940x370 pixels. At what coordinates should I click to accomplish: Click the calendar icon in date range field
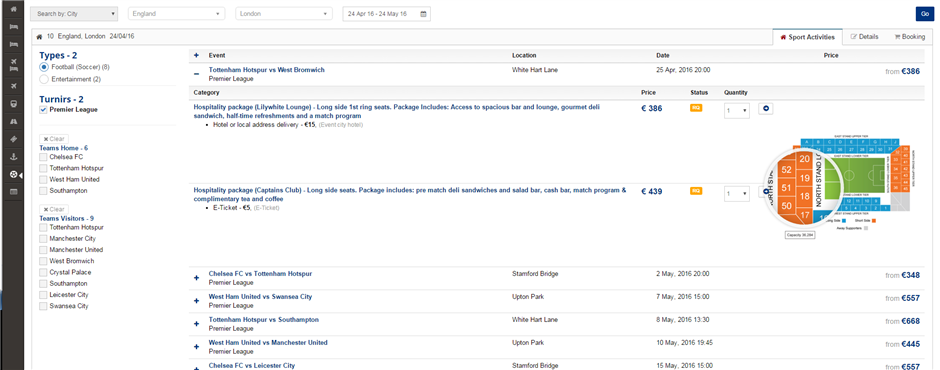423,13
